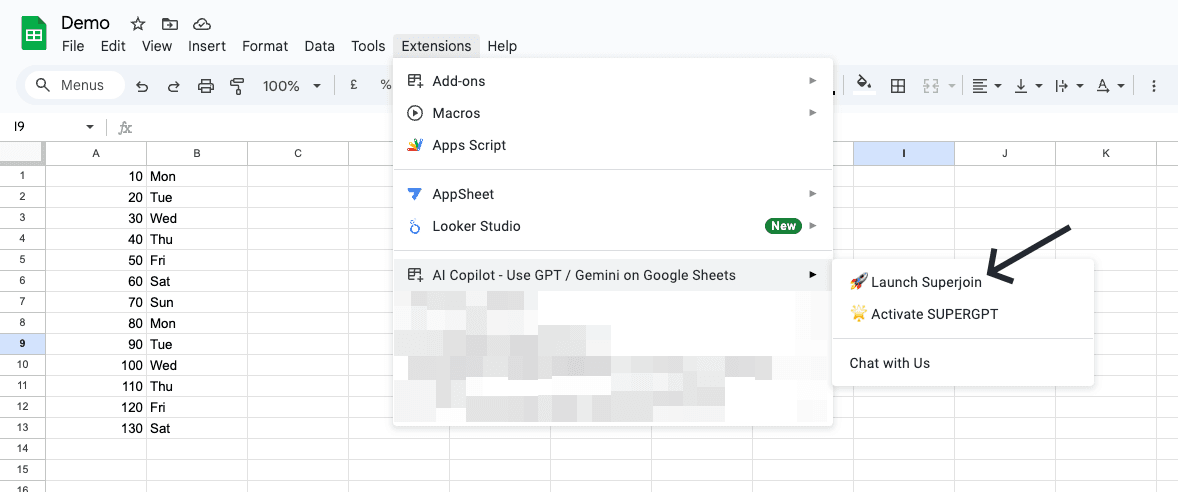The height and width of the screenshot is (492, 1178).
Task: Click the Undo arrow
Action: (142, 86)
